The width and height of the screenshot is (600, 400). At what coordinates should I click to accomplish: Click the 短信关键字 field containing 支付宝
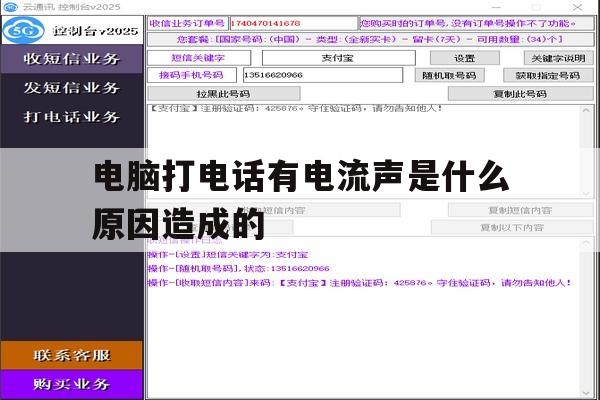tap(338, 58)
